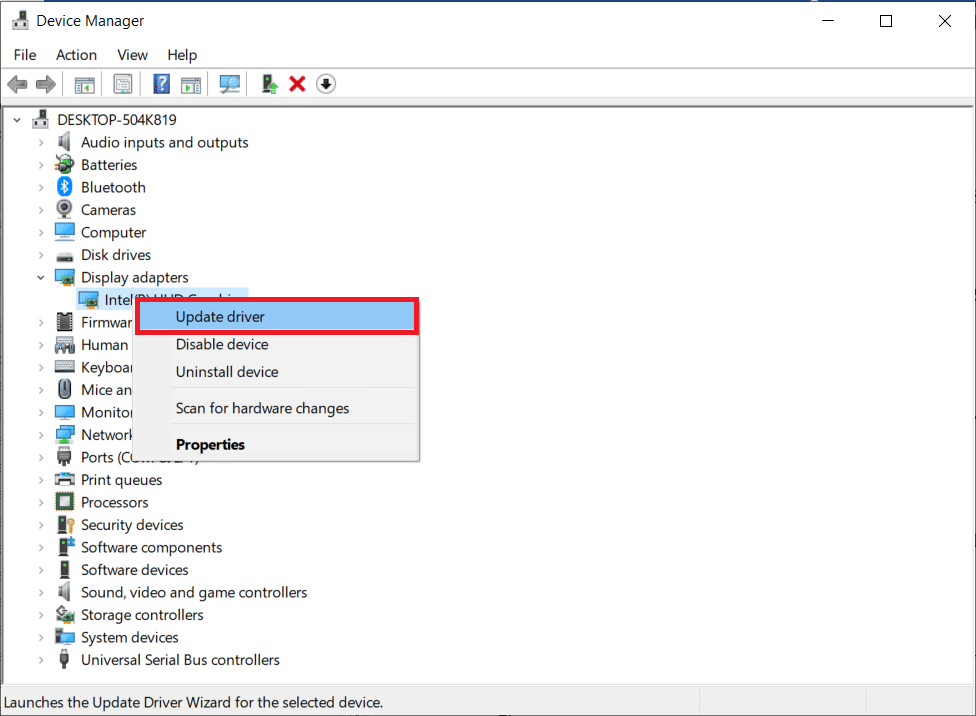Click the Disable device down-arrow icon
Image resolution: width=976 pixels, height=716 pixels.
(x=326, y=84)
